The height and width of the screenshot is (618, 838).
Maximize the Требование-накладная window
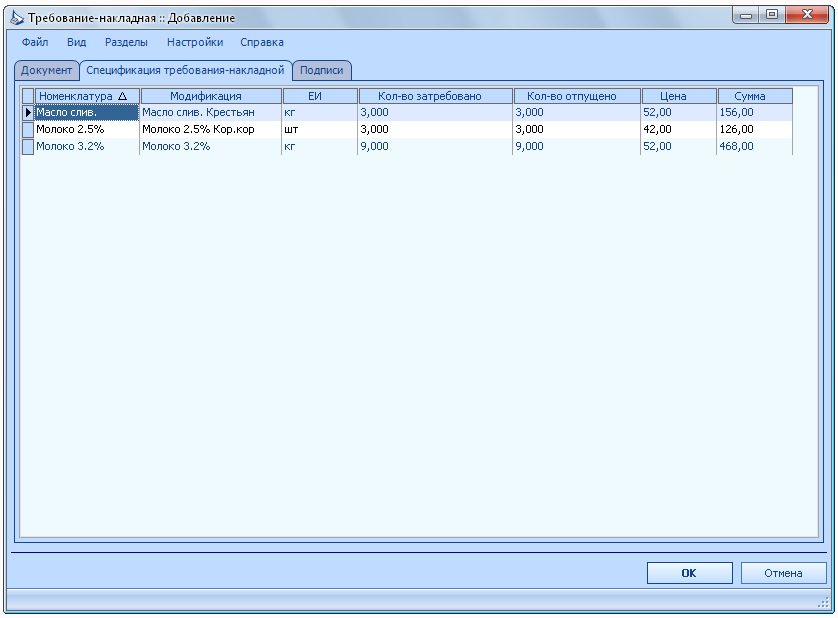[x=772, y=16]
